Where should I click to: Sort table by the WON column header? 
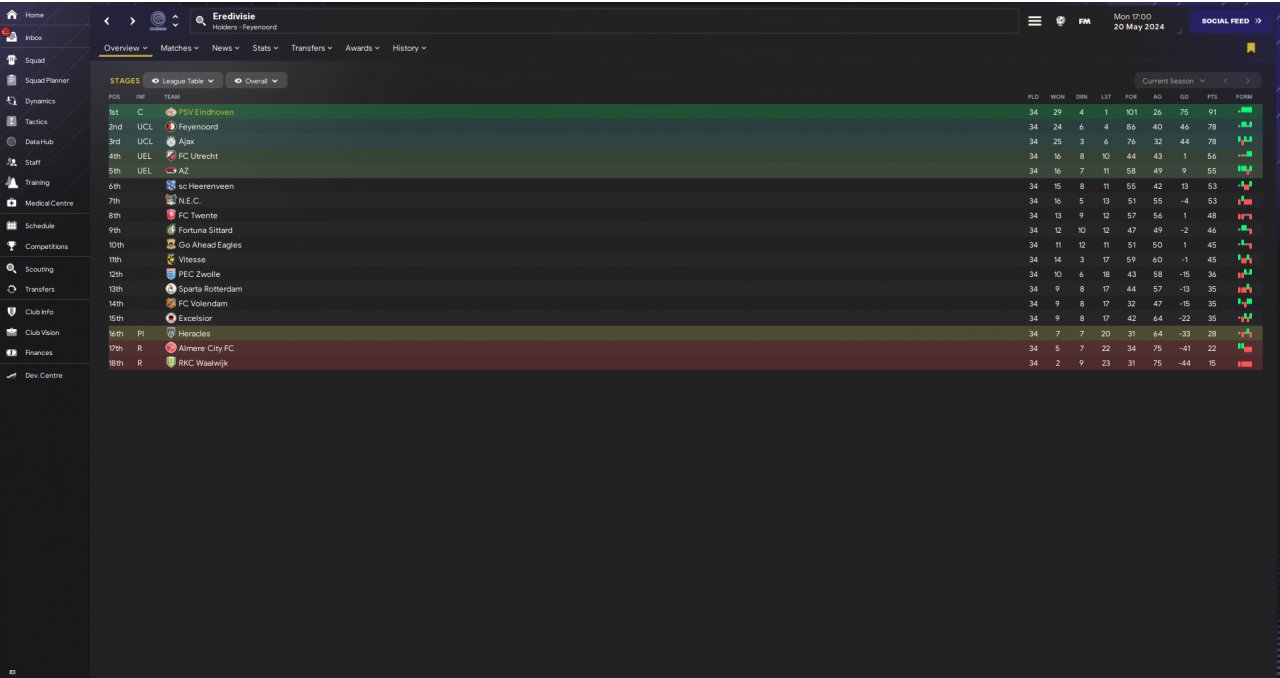[1057, 96]
